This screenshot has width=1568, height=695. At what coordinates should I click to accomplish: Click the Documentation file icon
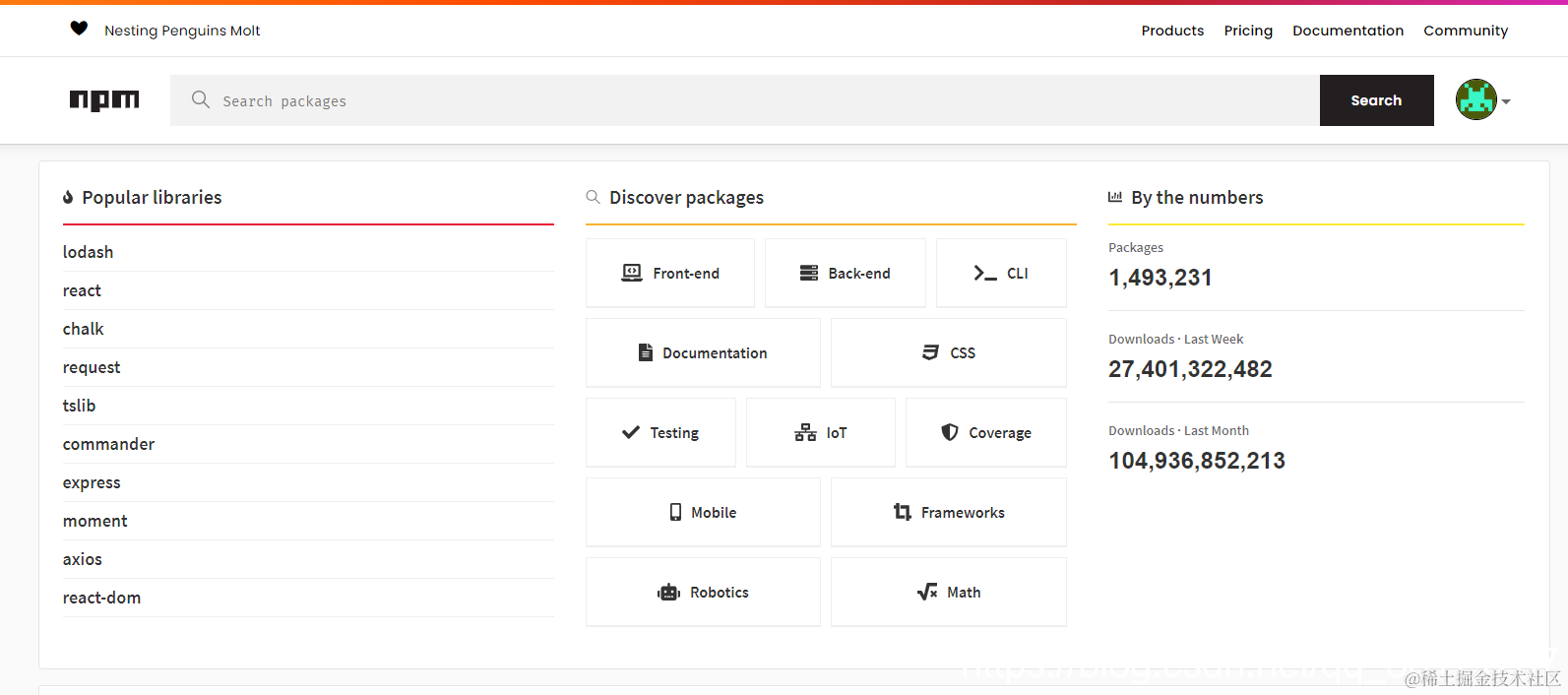(646, 352)
